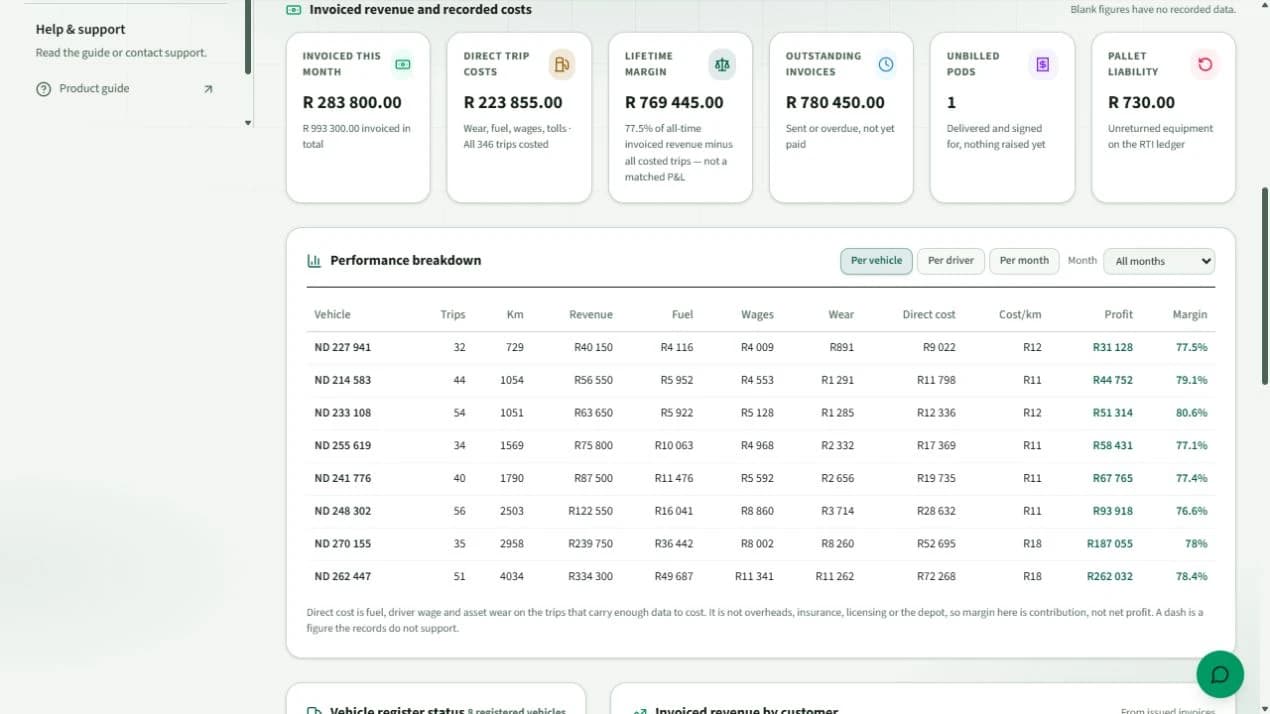Click the Wages column header
Viewport: 1270px width, 714px height.
pyautogui.click(x=757, y=314)
